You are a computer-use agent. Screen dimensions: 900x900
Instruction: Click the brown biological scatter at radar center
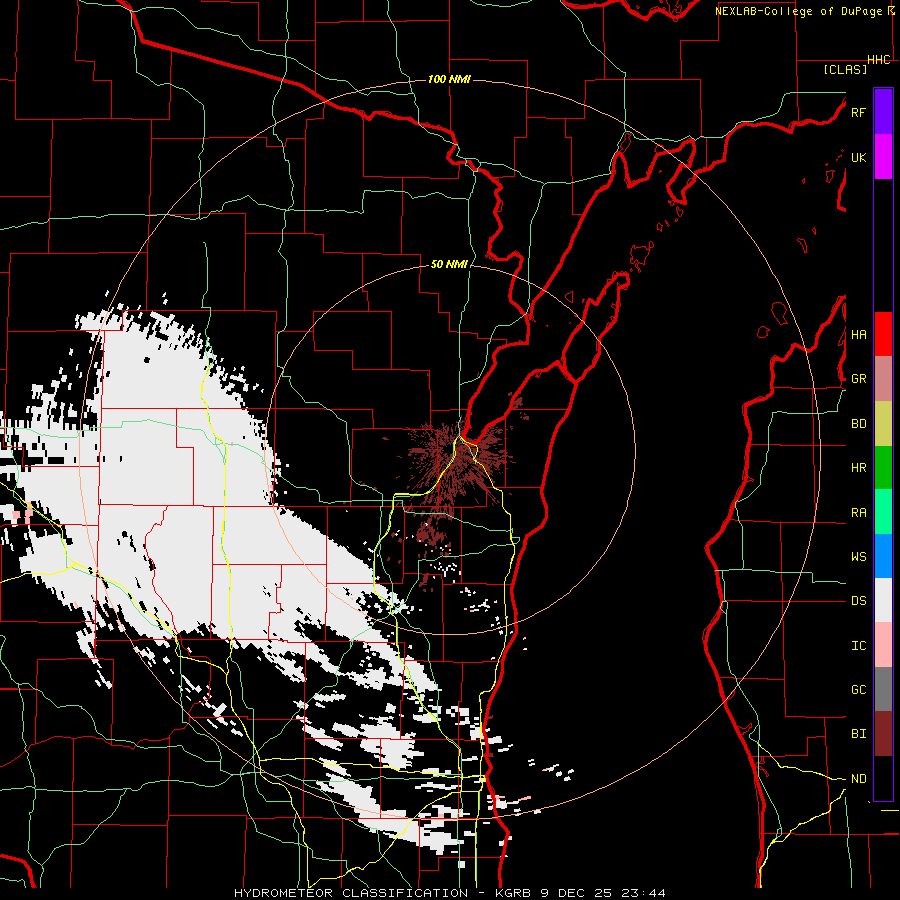tap(456, 465)
